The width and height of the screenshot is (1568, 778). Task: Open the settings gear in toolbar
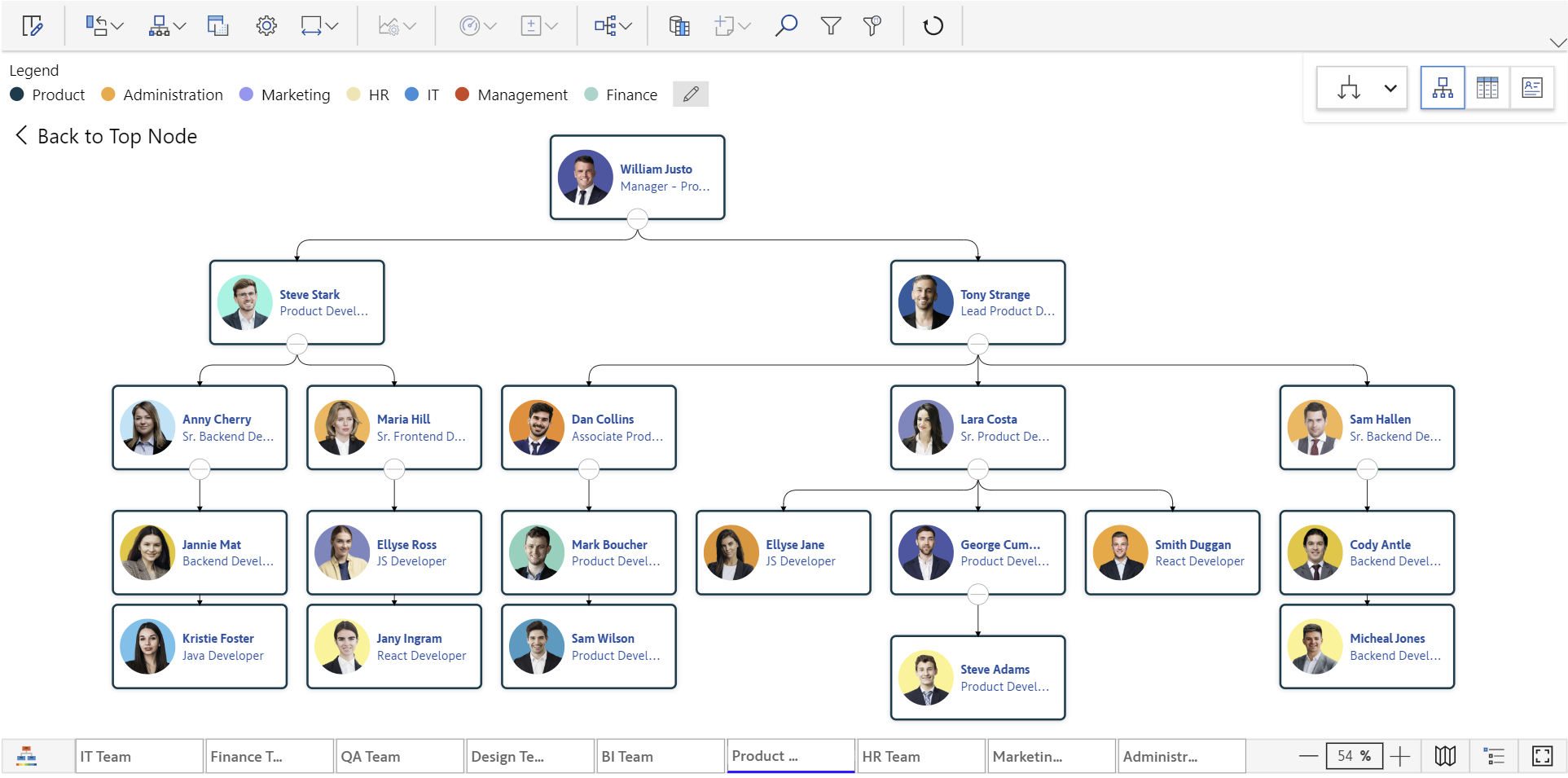[x=266, y=26]
